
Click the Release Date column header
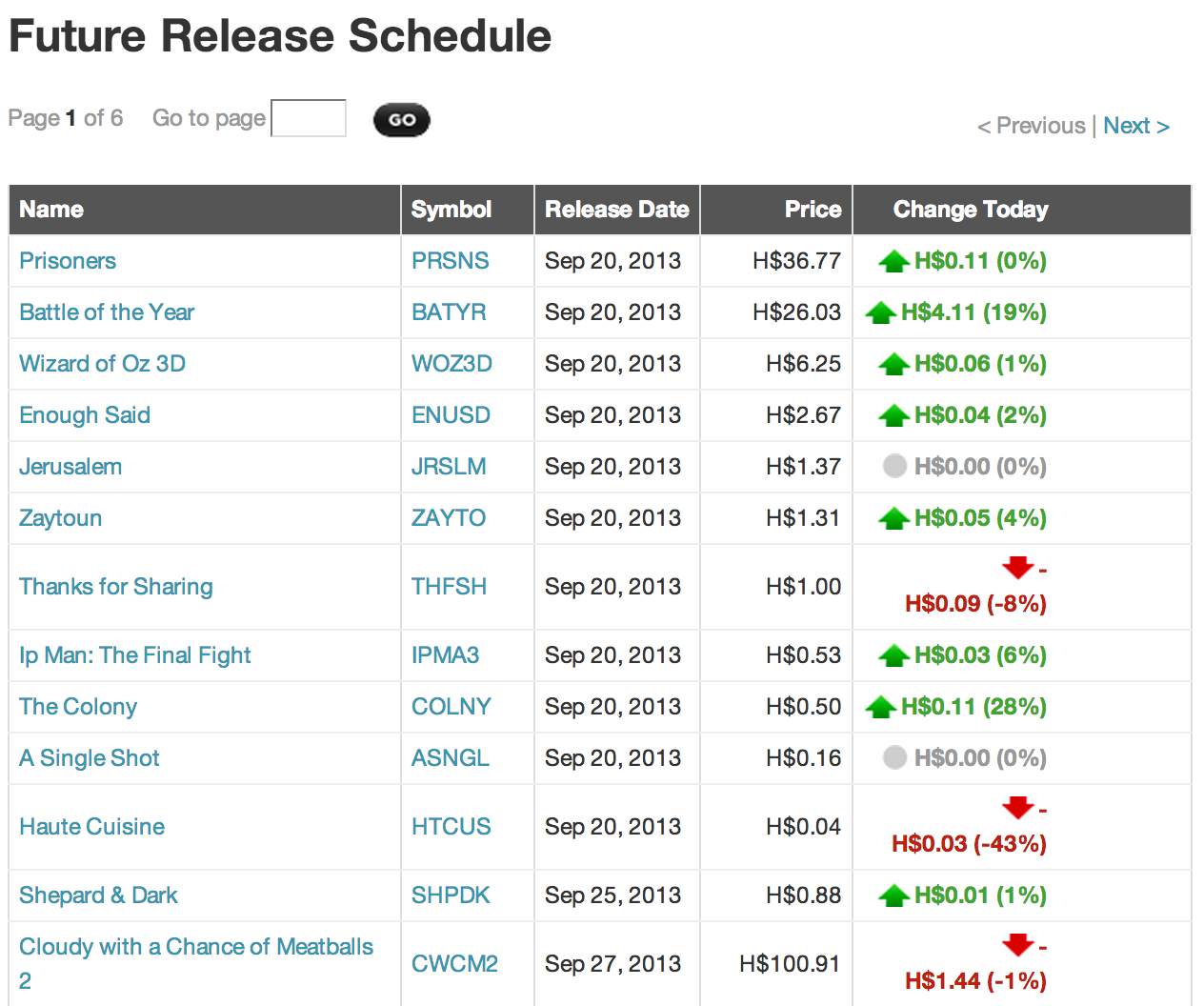click(x=616, y=210)
